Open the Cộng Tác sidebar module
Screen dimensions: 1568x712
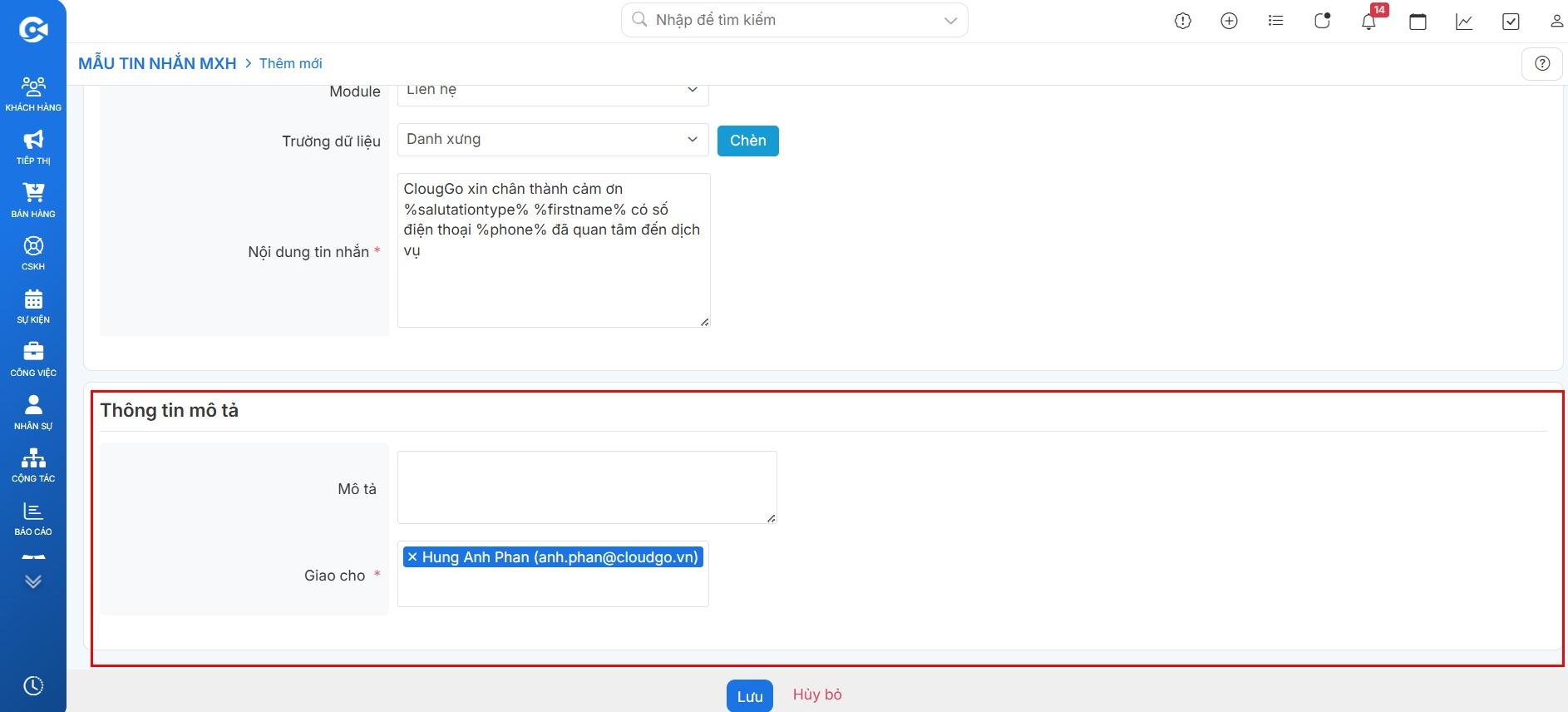(33, 466)
